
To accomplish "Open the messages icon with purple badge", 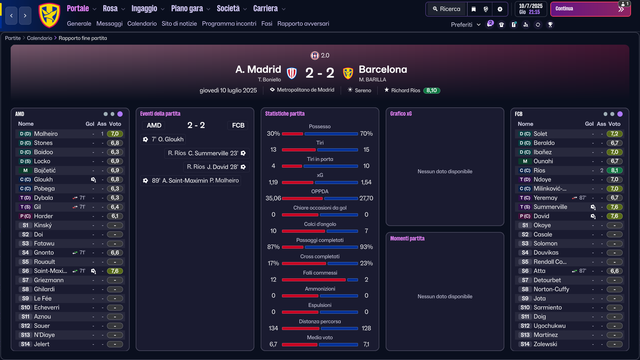I will (x=490, y=24).
